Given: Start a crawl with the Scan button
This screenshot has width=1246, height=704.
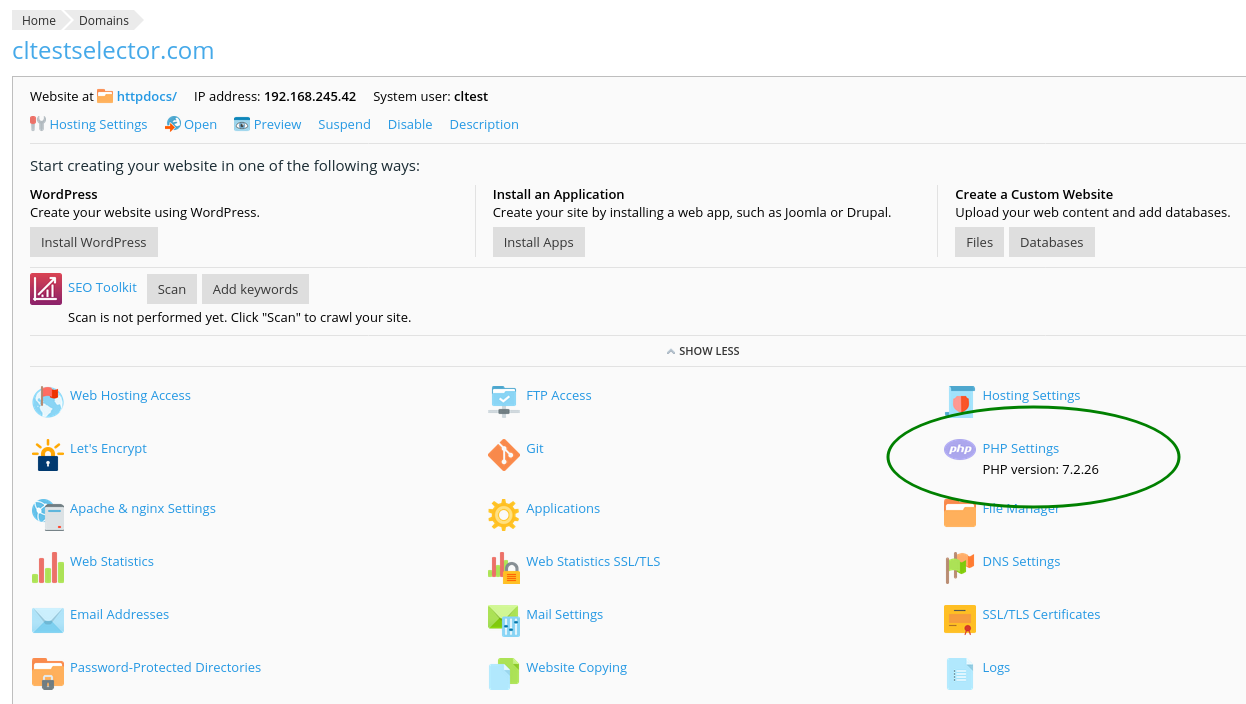Looking at the screenshot, I should pyautogui.click(x=171, y=288).
